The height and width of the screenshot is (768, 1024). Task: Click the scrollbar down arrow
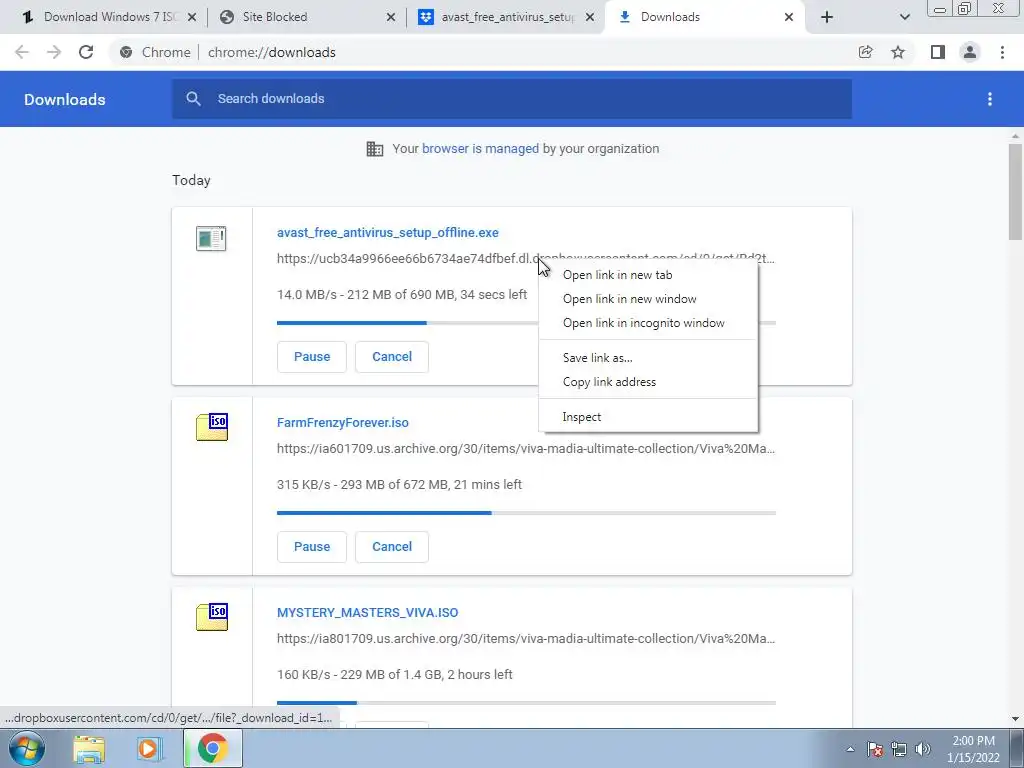tap(1015, 719)
